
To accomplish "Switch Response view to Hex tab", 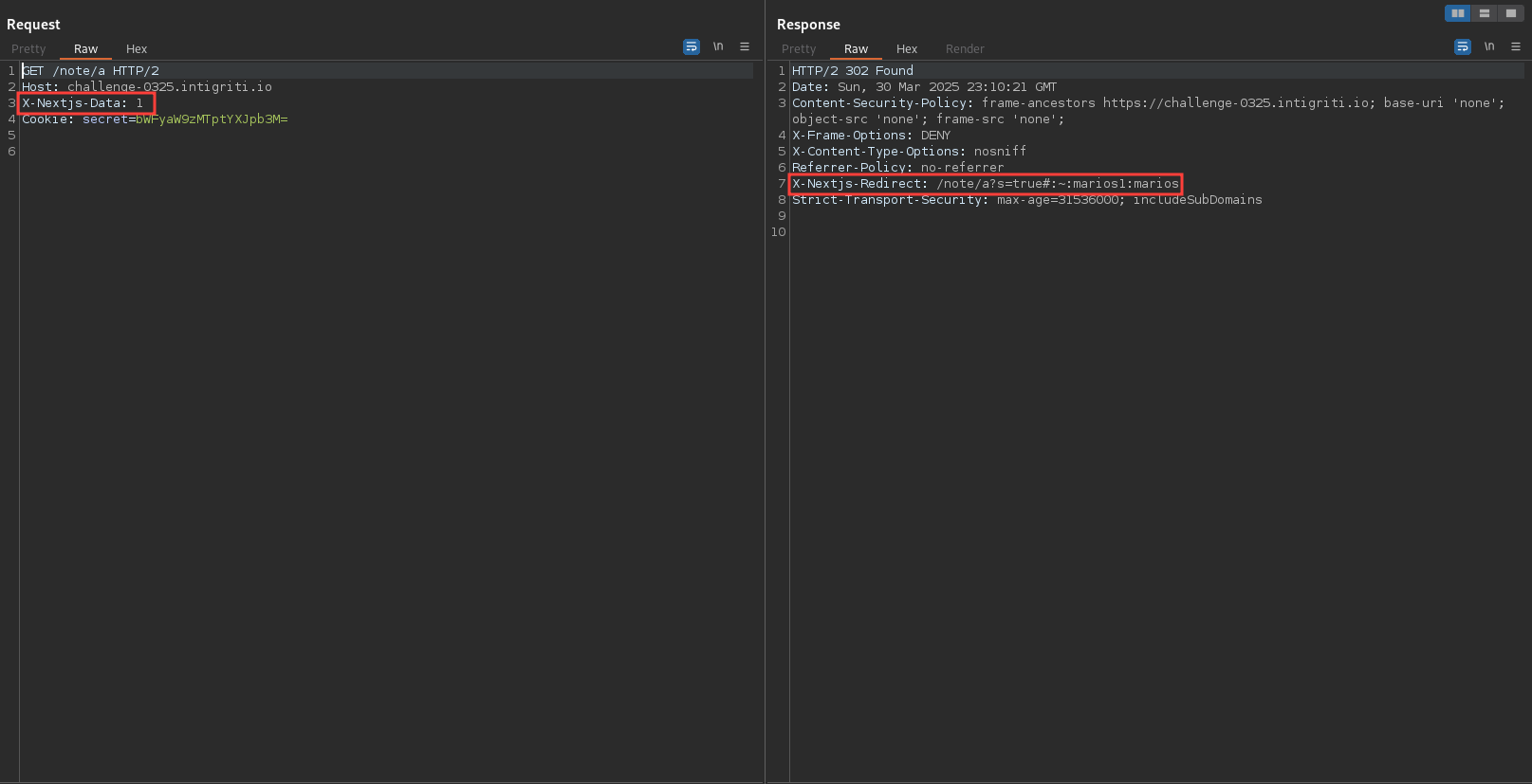I will pyautogui.click(x=907, y=49).
